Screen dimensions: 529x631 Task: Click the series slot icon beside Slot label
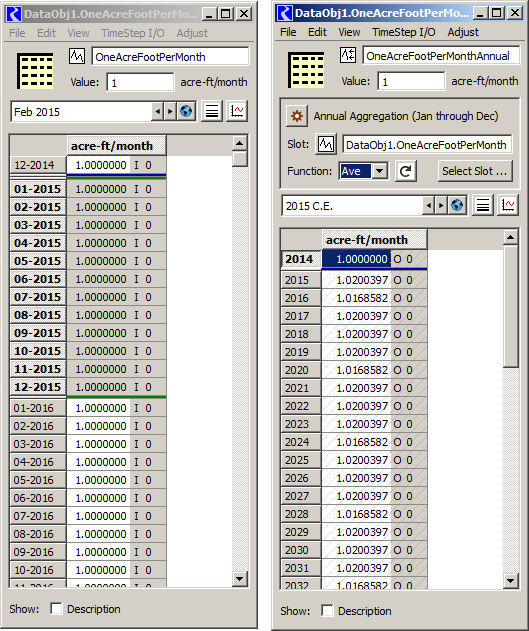325,144
